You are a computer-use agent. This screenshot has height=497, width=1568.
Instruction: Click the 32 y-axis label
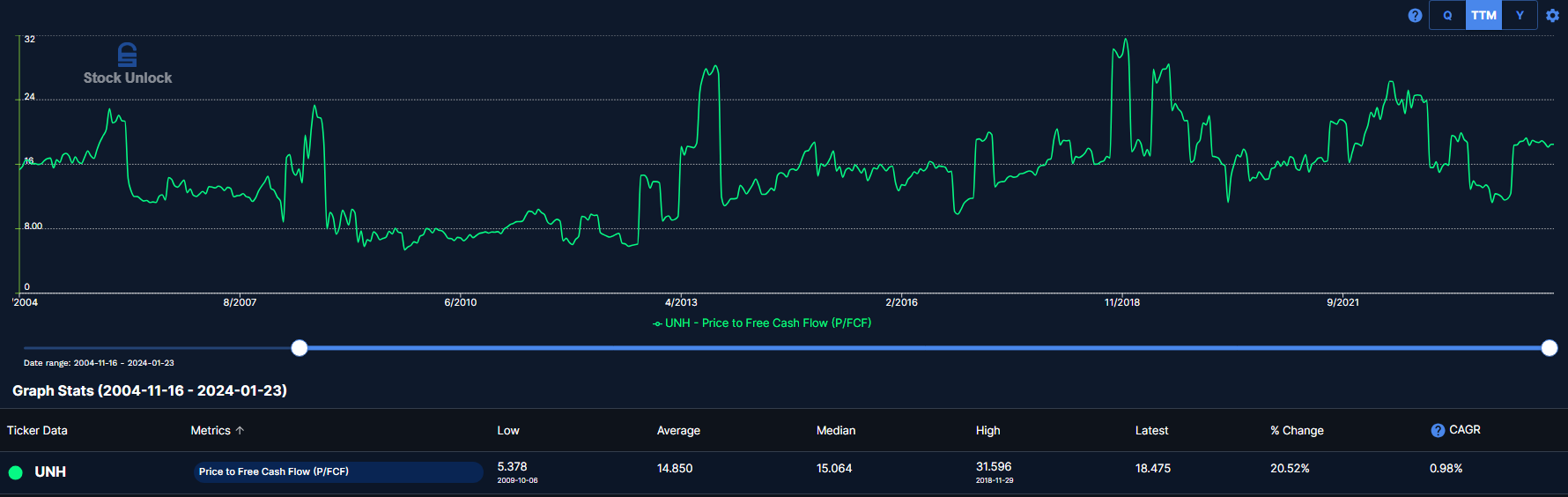[x=30, y=39]
